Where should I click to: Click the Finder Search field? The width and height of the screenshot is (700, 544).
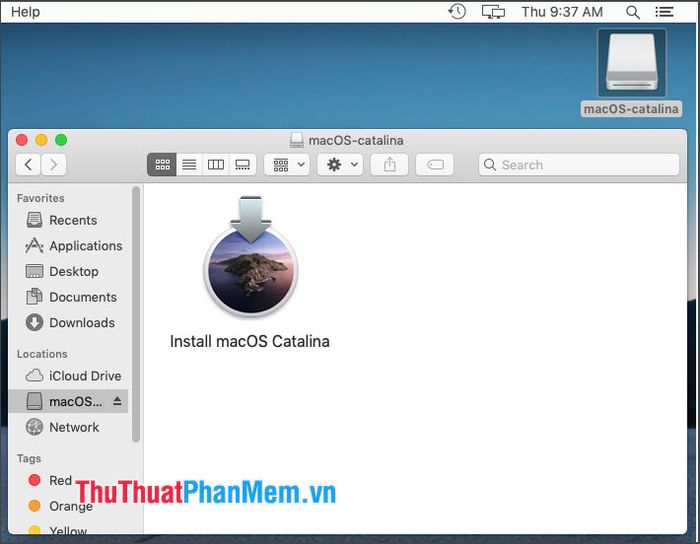[x=579, y=165]
